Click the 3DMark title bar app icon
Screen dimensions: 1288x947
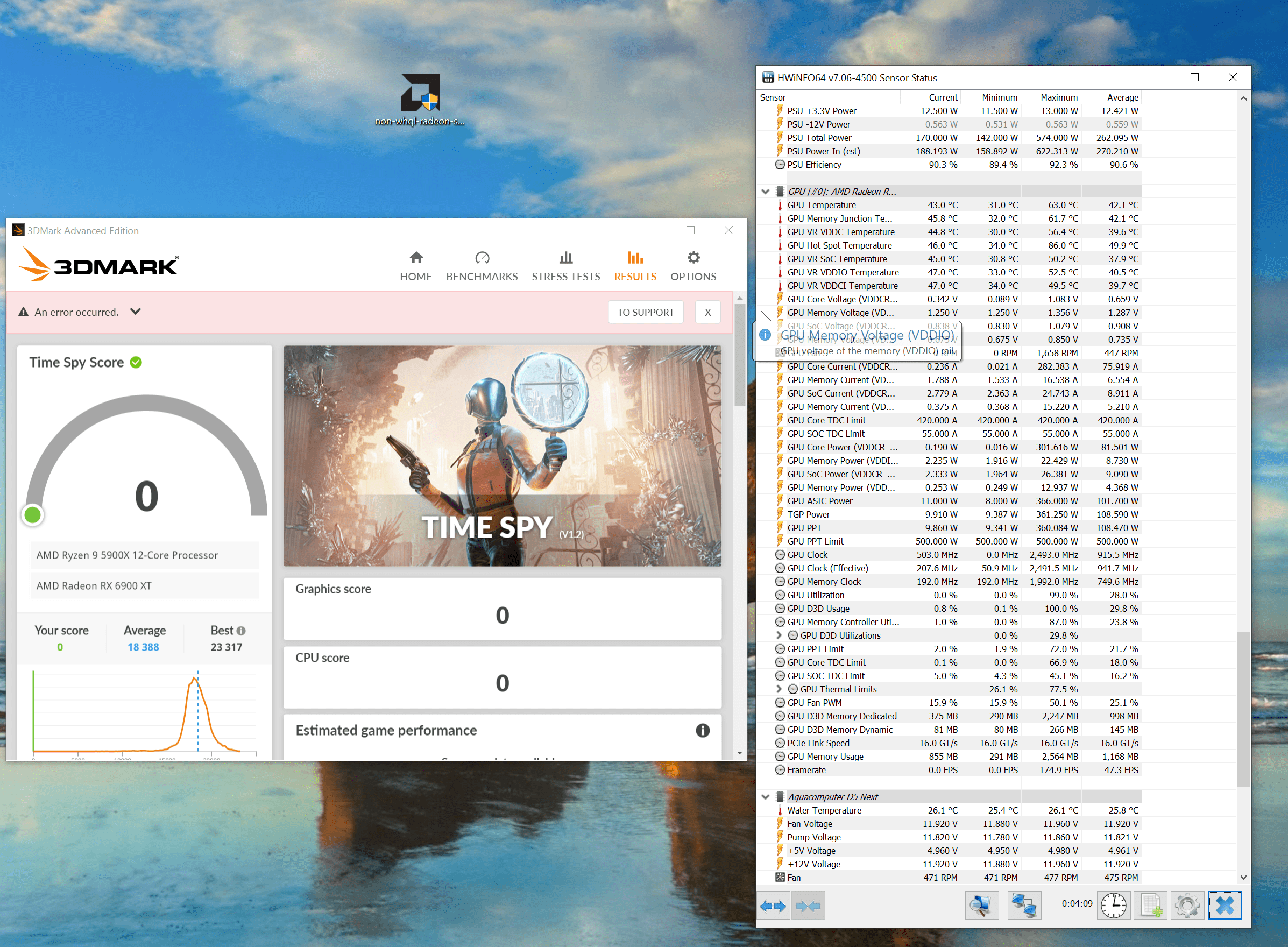pyautogui.click(x=18, y=230)
